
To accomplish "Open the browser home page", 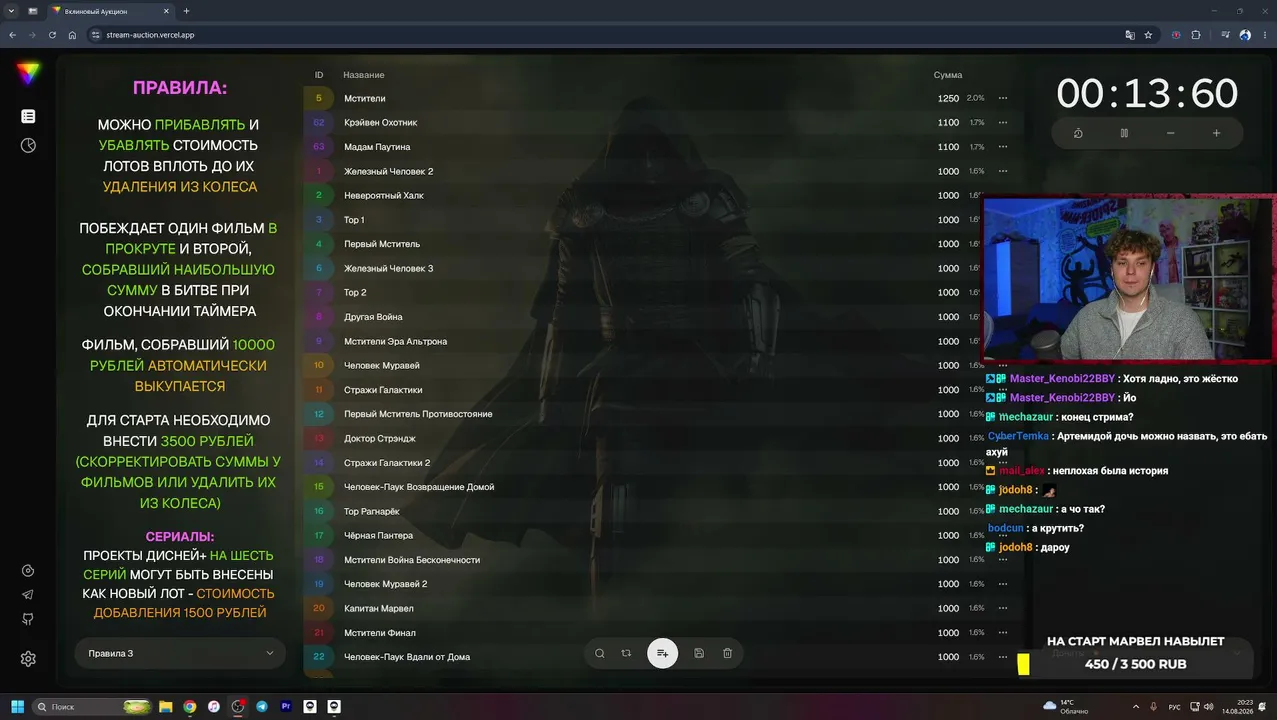I will click(72, 35).
